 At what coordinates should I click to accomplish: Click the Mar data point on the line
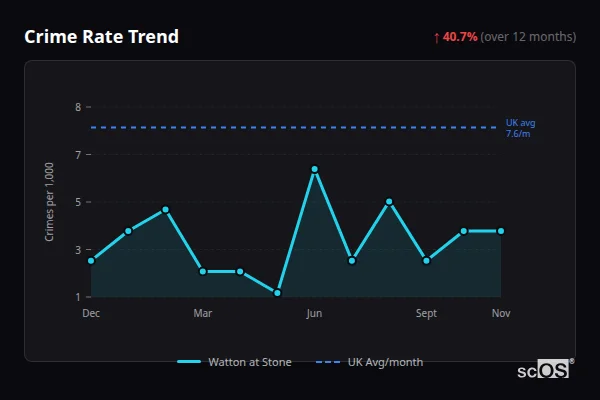(203, 271)
